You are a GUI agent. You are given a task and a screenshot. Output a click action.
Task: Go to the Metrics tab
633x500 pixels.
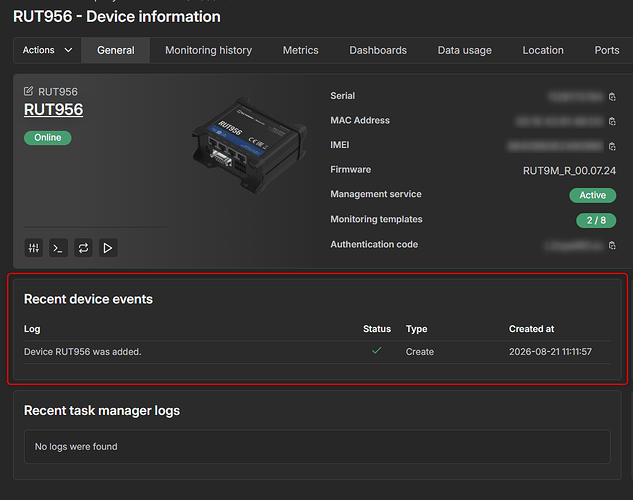pyautogui.click(x=300, y=50)
